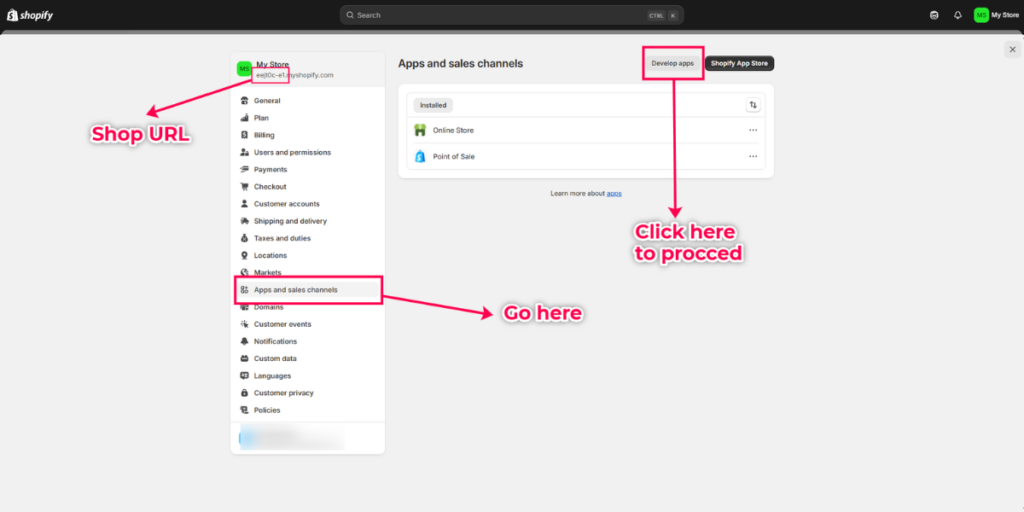Screen dimensions: 1024x512
Task: Click the General store icon
Action: (244, 101)
